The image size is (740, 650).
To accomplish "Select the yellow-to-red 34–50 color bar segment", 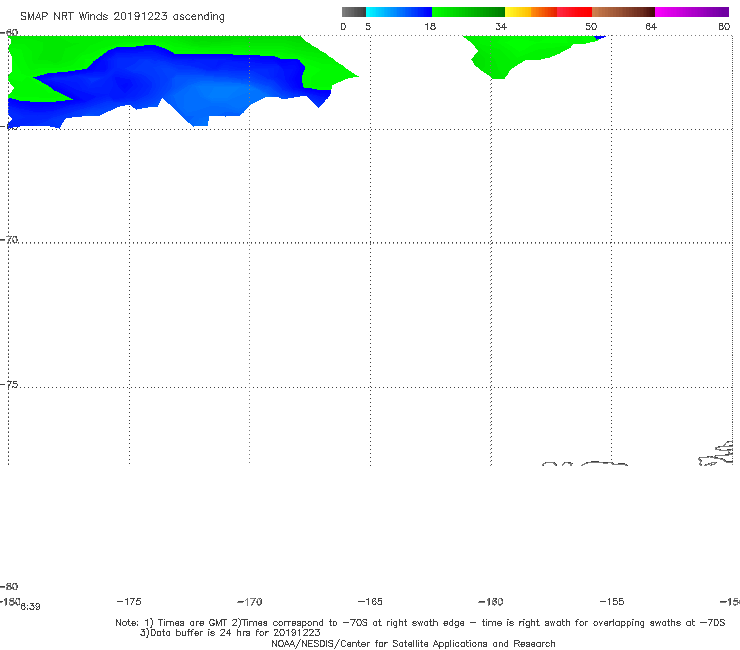I will point(548,12).
